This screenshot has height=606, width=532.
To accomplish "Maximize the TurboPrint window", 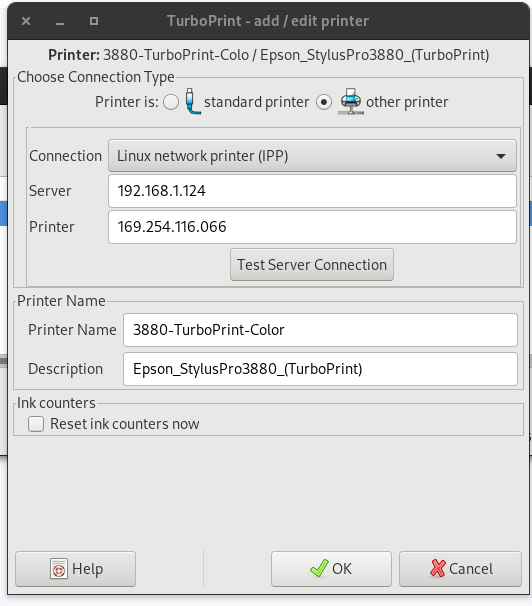I will point(94,21).
